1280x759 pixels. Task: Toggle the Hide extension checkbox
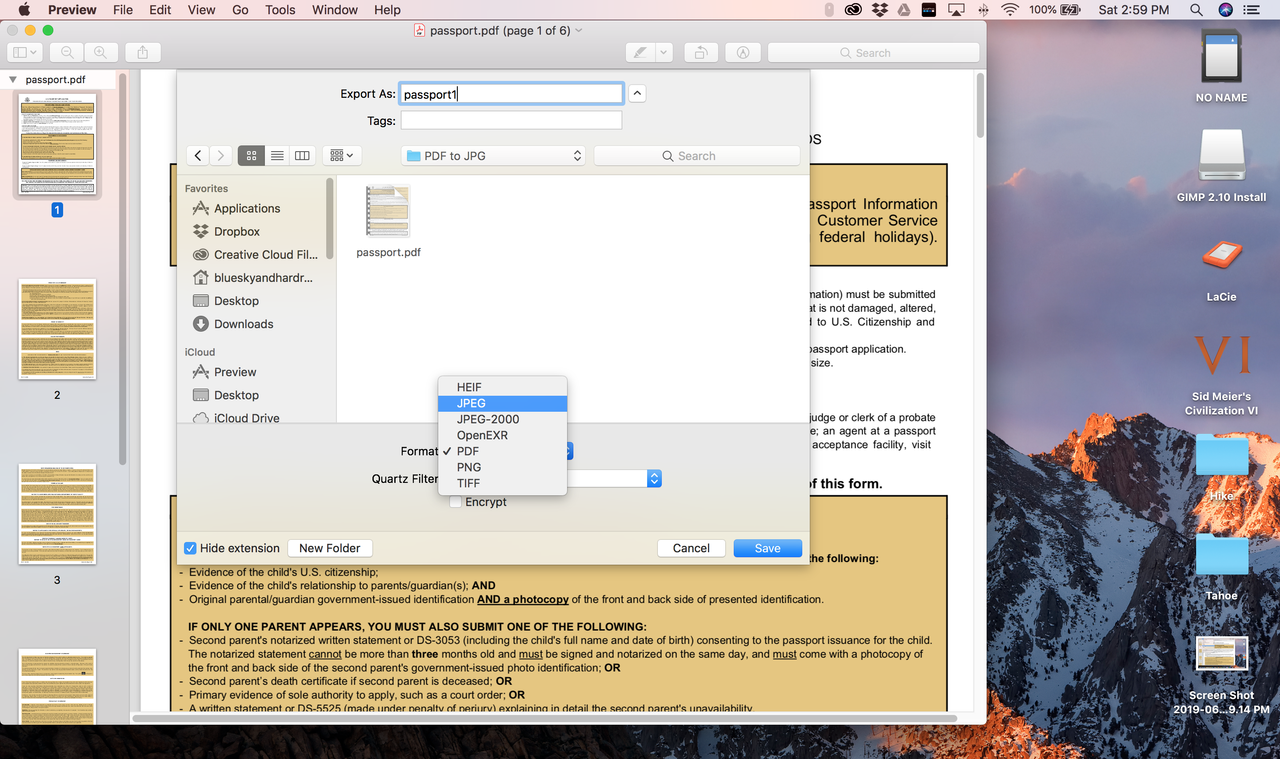(x=190, y=548)
